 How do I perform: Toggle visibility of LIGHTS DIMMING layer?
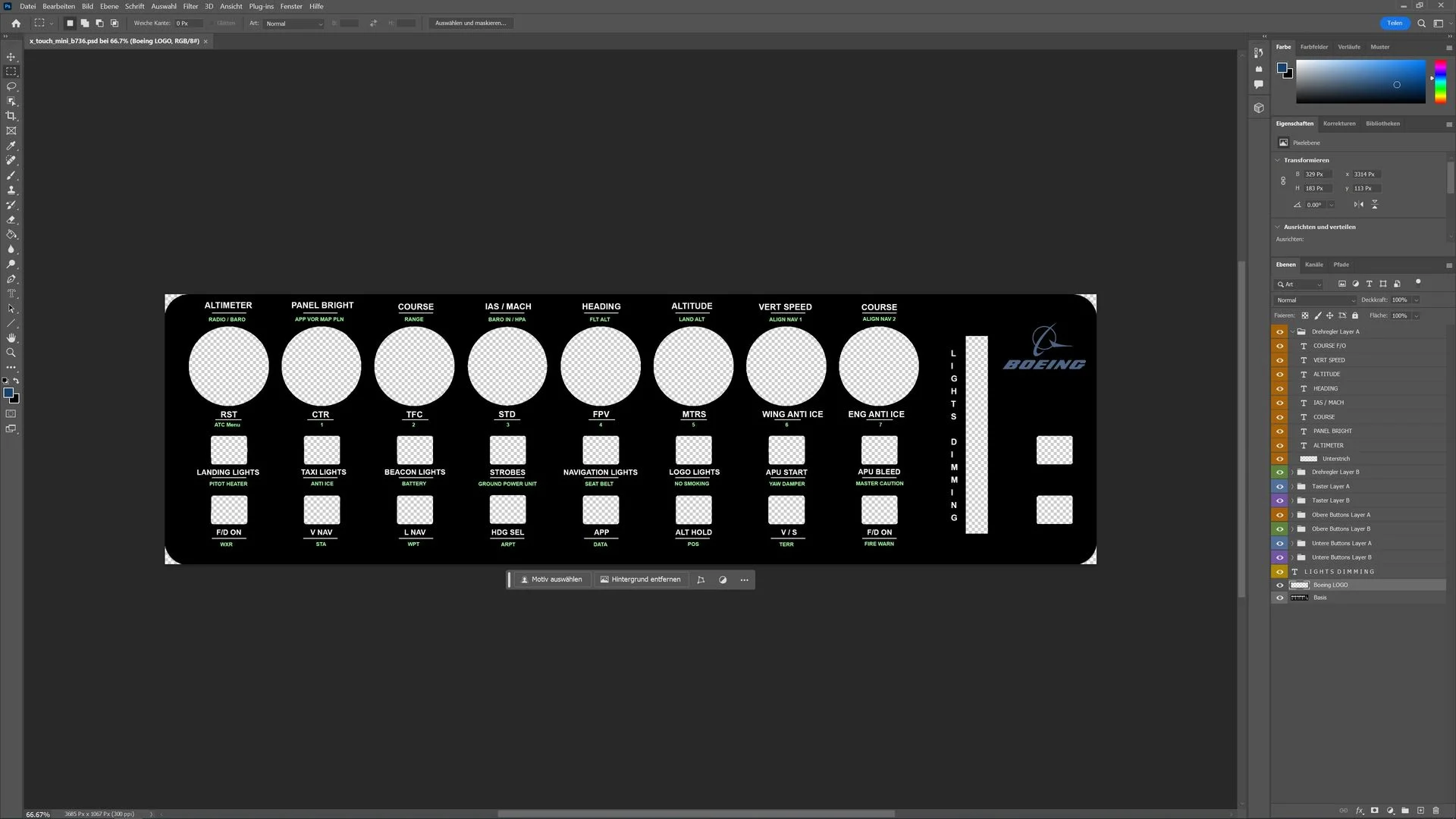(1280, 572)
